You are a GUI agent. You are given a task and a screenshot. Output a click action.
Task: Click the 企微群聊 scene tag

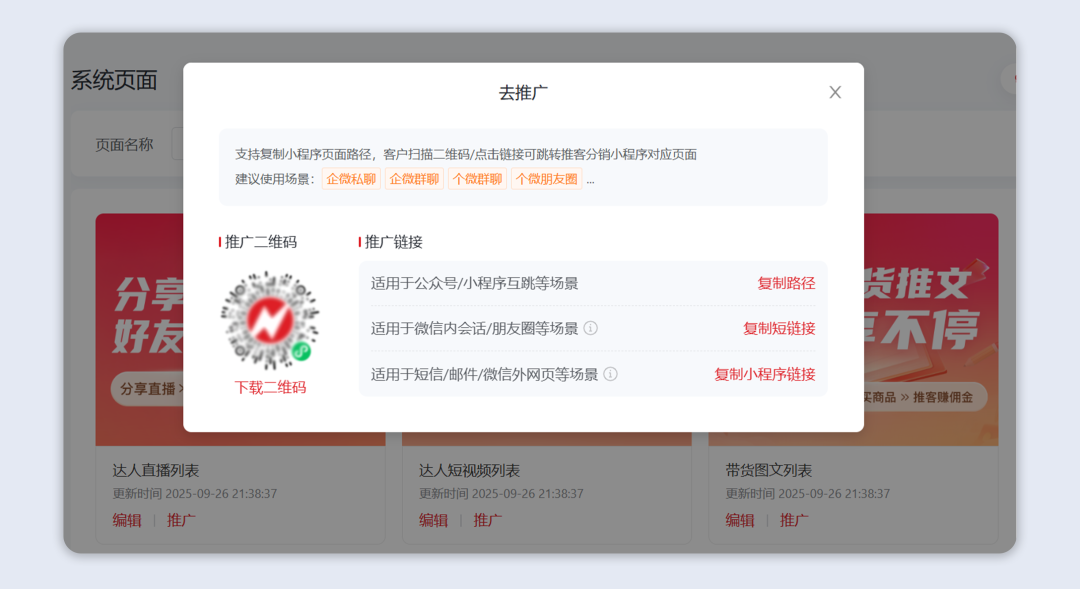[x=414, y=177]
